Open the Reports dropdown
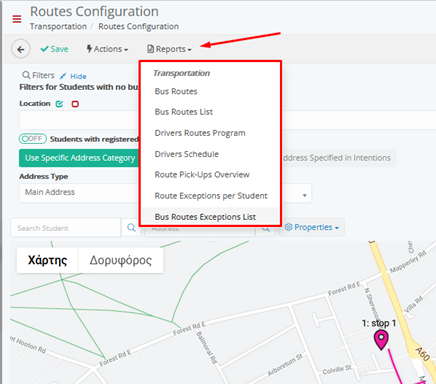 click(169, 49)
